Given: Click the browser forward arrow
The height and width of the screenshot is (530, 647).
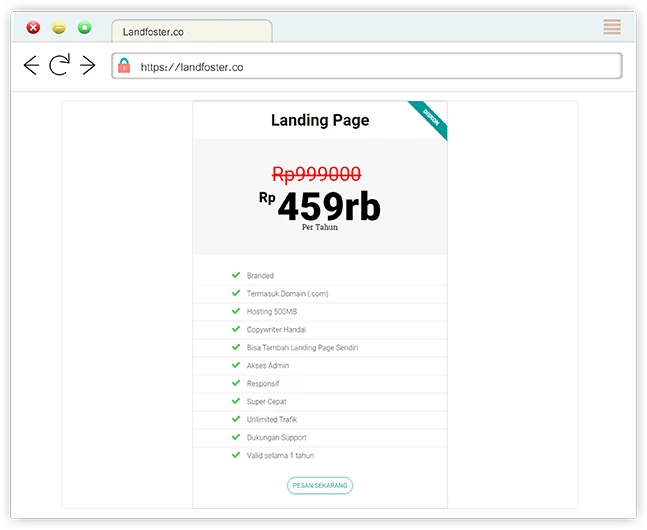Looking at the screenshot, I should click(88, 66).
